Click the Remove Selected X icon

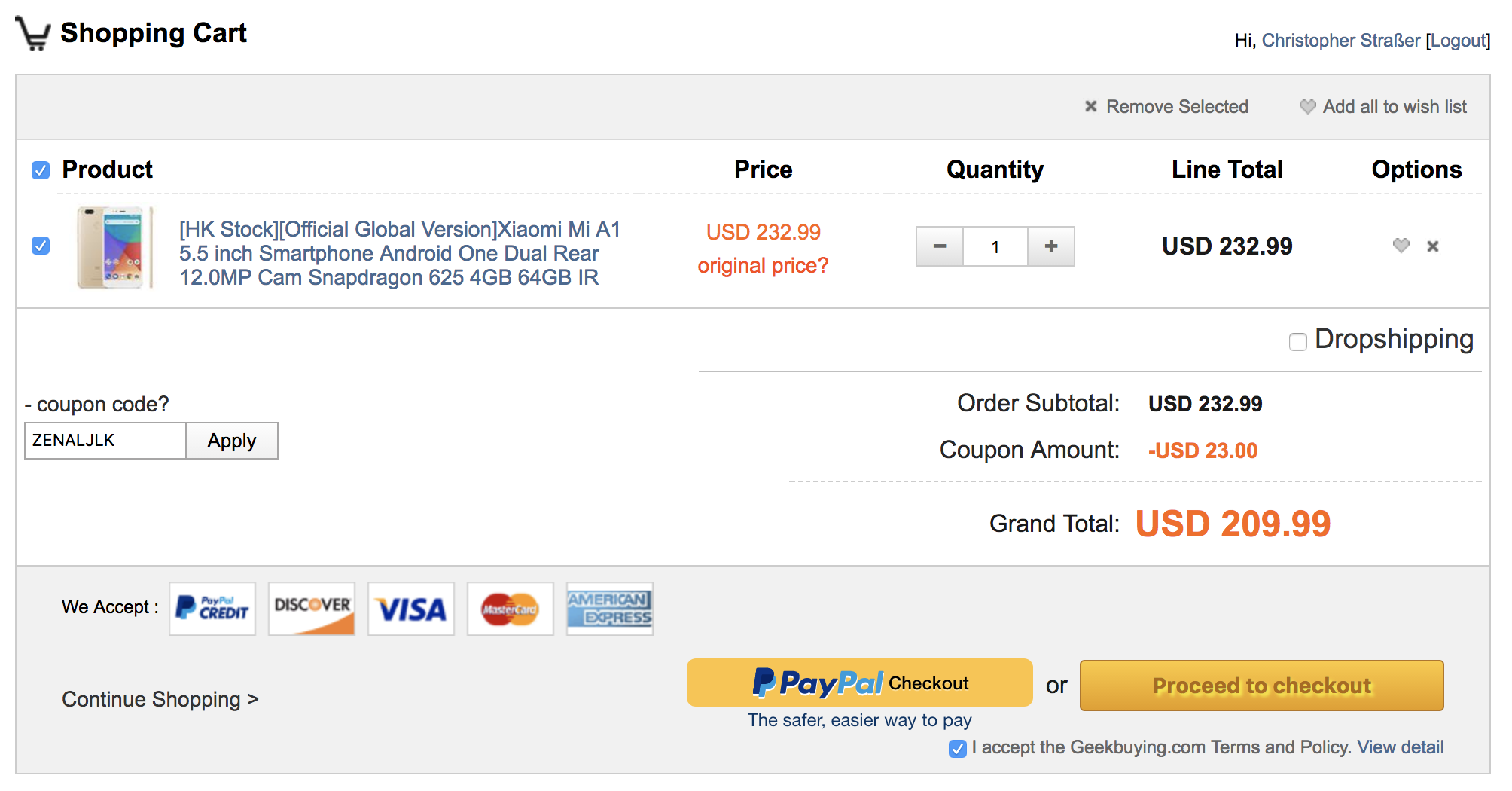[1090, 107]
